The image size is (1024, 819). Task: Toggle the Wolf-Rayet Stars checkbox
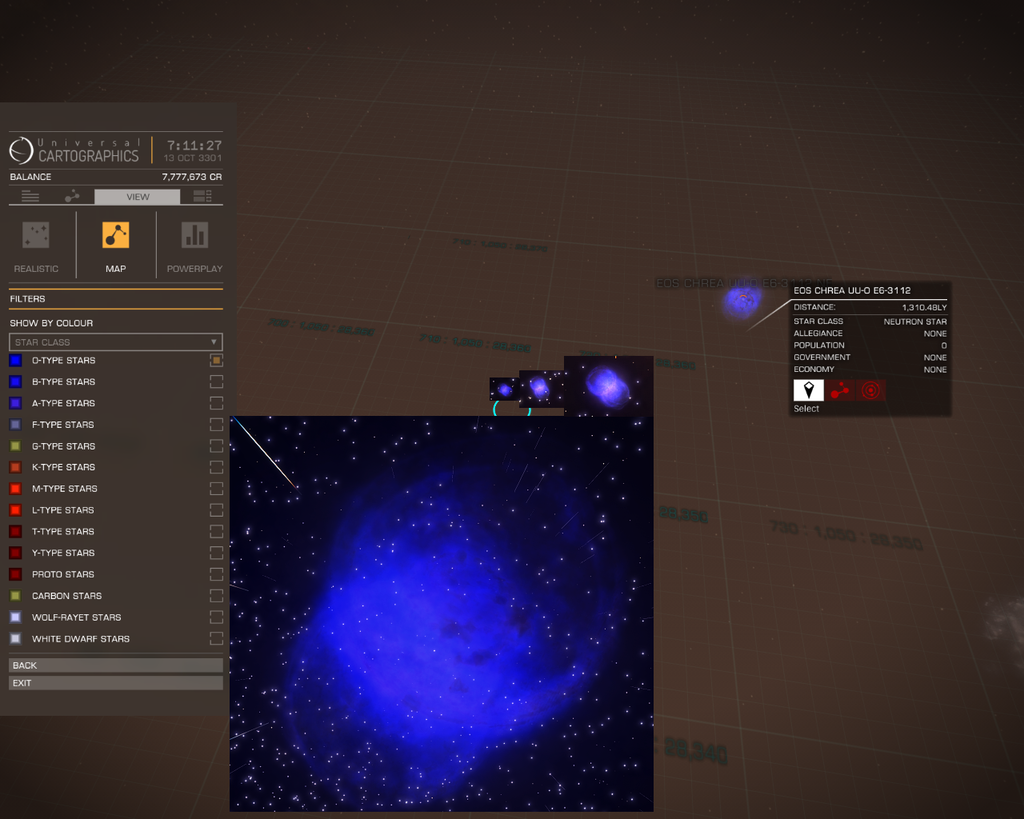tap(216, 617)
